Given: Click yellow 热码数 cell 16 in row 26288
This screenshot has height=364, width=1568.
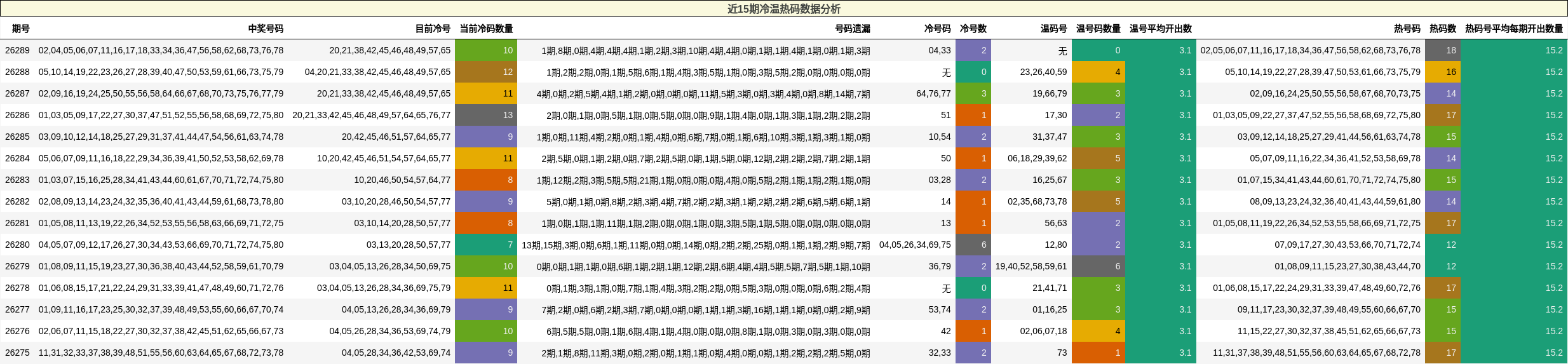Looking at the screenshot, I should 1442,72.
